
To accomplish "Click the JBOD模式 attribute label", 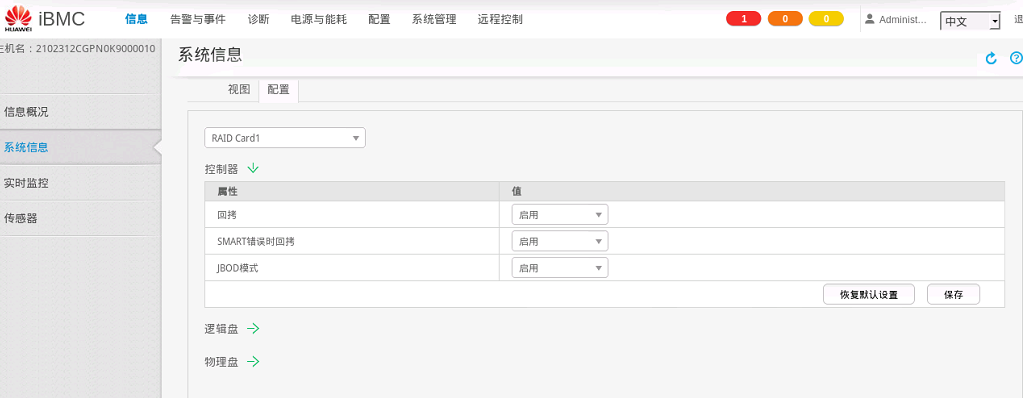I will tap(238, 268).
